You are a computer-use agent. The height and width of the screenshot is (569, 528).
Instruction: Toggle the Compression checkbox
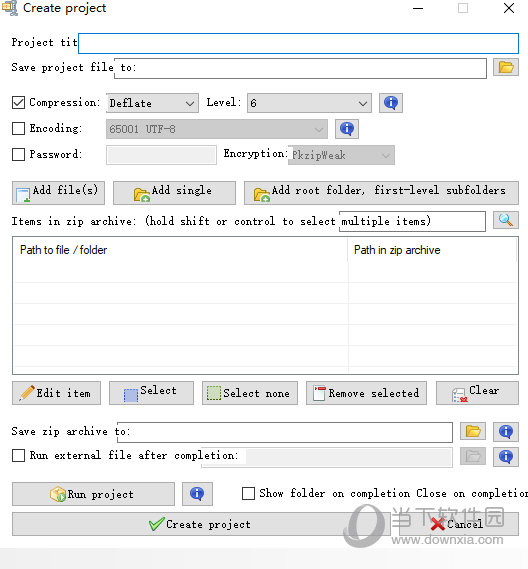click(19, 102)
